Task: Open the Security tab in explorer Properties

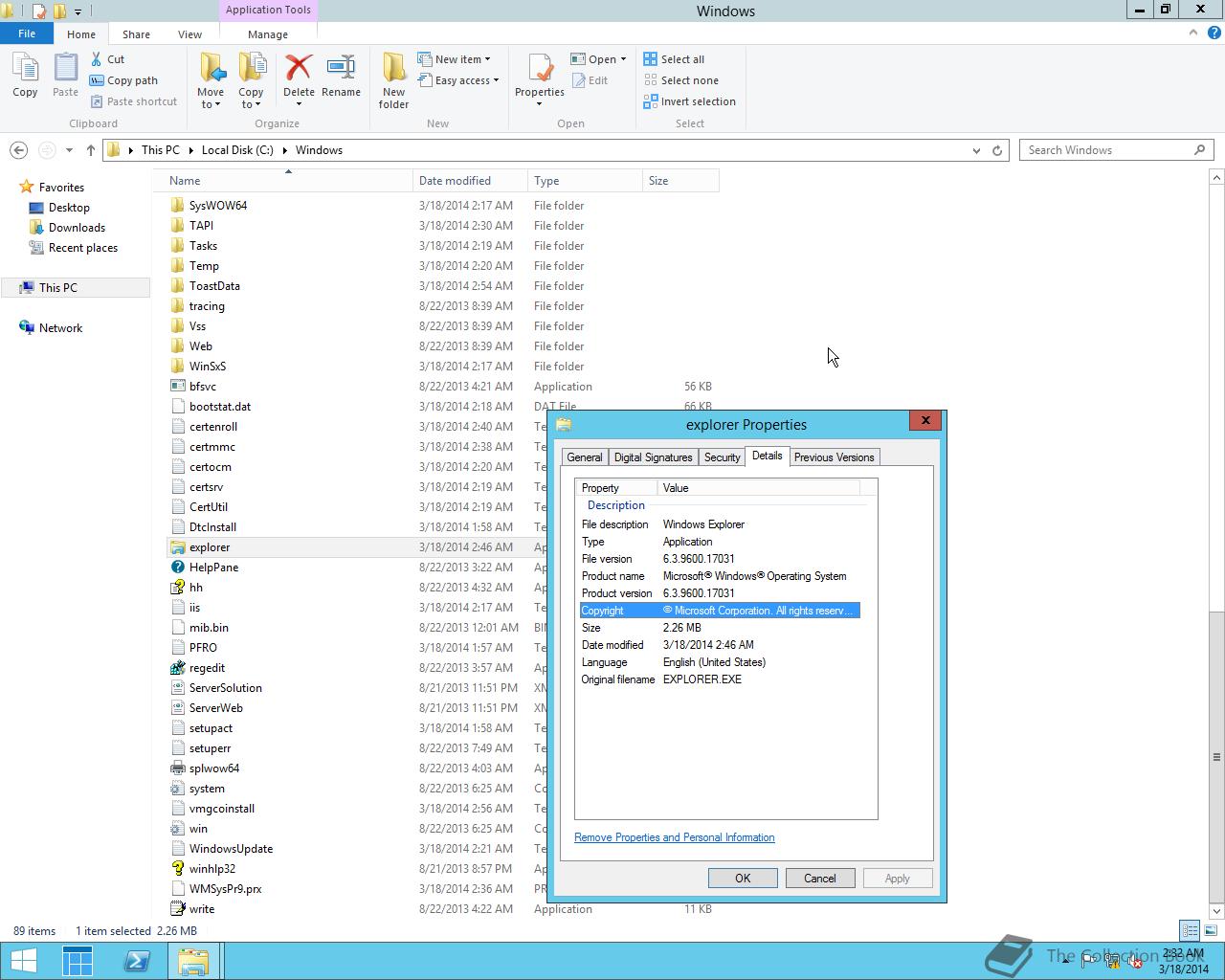Action: 723,457
